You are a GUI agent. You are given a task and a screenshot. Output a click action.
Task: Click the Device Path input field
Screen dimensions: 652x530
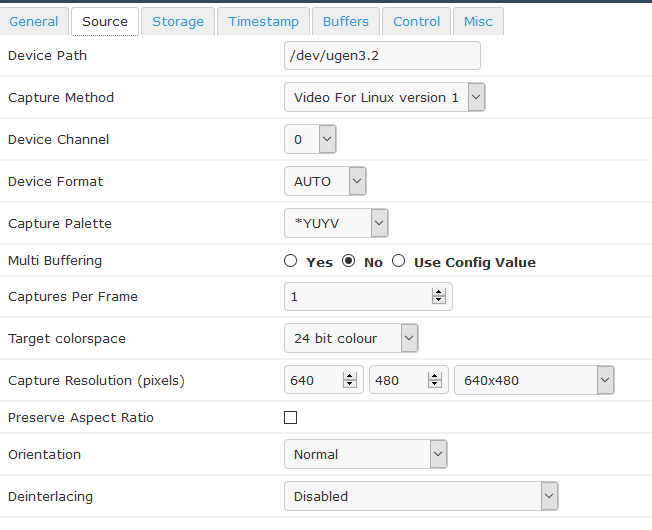click(x=382, y=55)
